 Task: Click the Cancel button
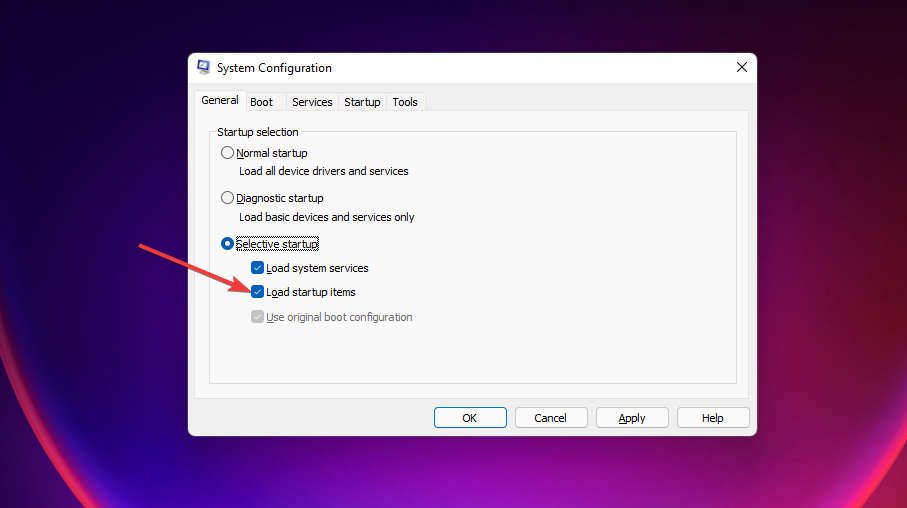[550, 418]
